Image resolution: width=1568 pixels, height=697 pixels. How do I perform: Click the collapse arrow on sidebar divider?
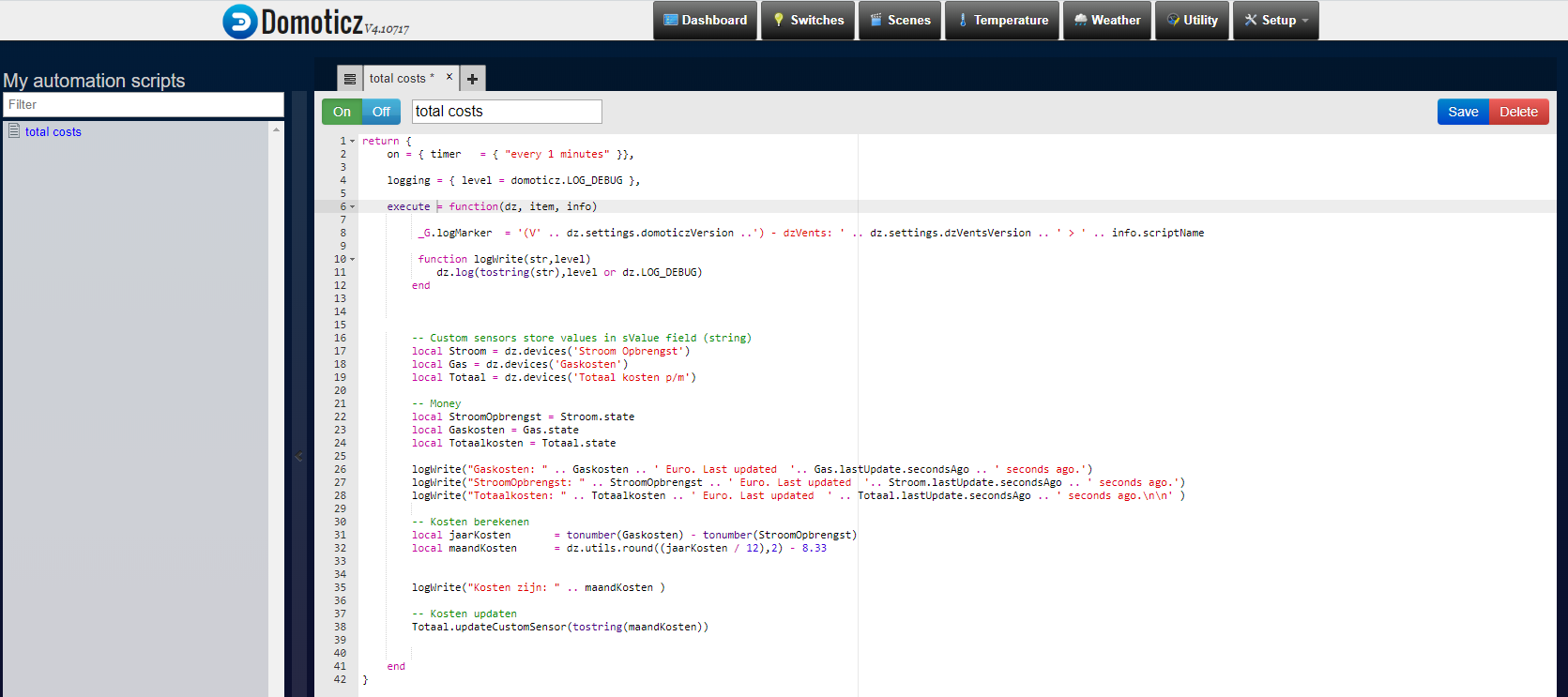click(x=299, y=457)
